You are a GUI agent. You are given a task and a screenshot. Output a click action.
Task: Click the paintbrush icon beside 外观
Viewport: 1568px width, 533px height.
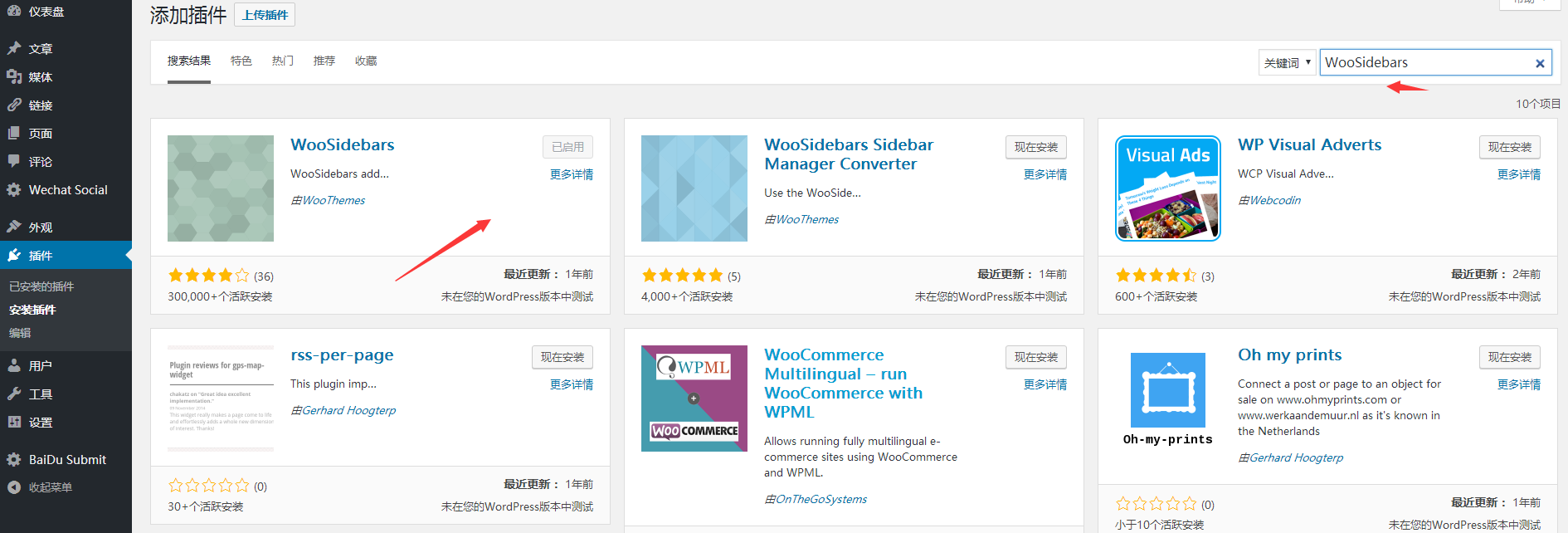[14, 227]
